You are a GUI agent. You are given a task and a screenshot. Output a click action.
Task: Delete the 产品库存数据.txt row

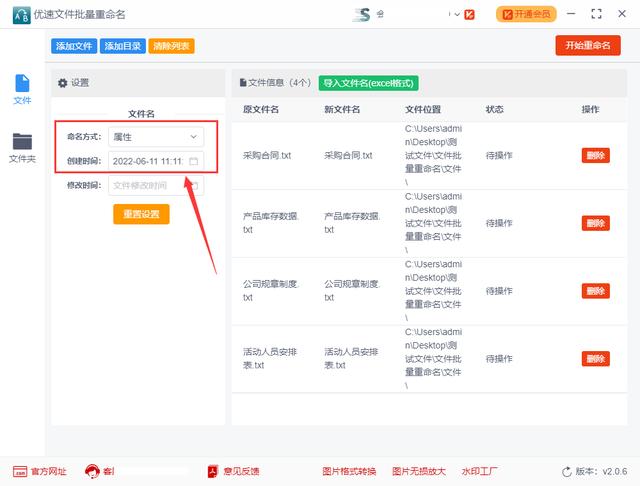(x=596, y=223)
